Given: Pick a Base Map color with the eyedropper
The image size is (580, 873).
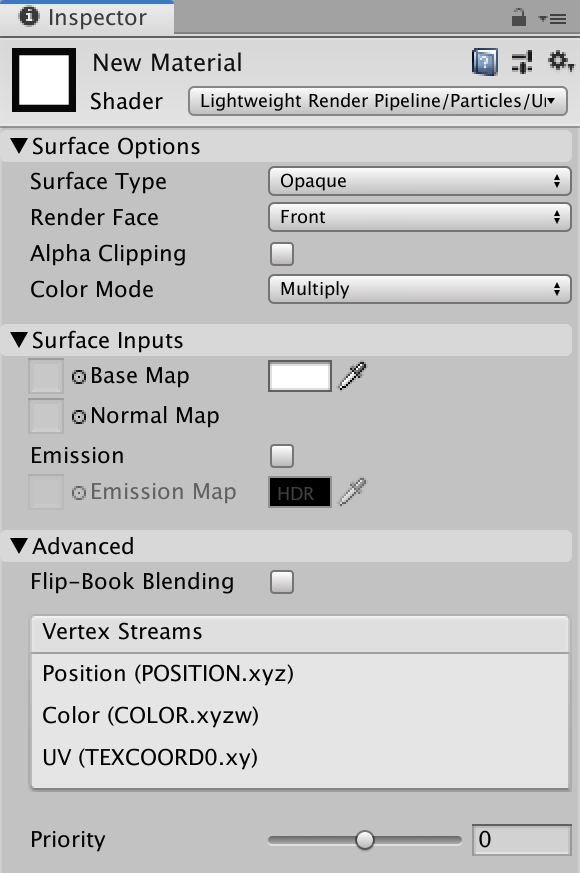Looking at the screenshot, I should pyautogui.click(x=350, y=375).
